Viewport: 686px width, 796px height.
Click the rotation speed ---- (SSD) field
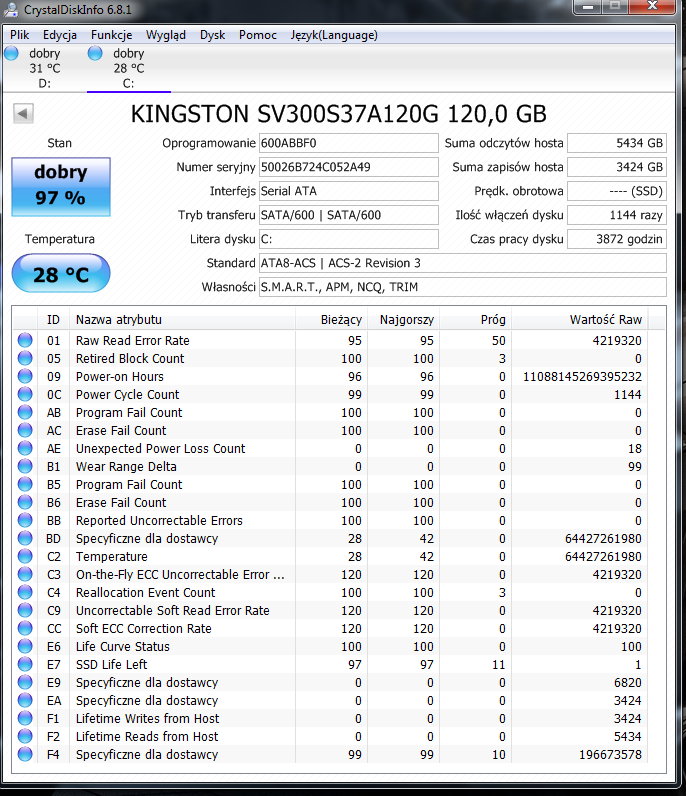[616, 191]
